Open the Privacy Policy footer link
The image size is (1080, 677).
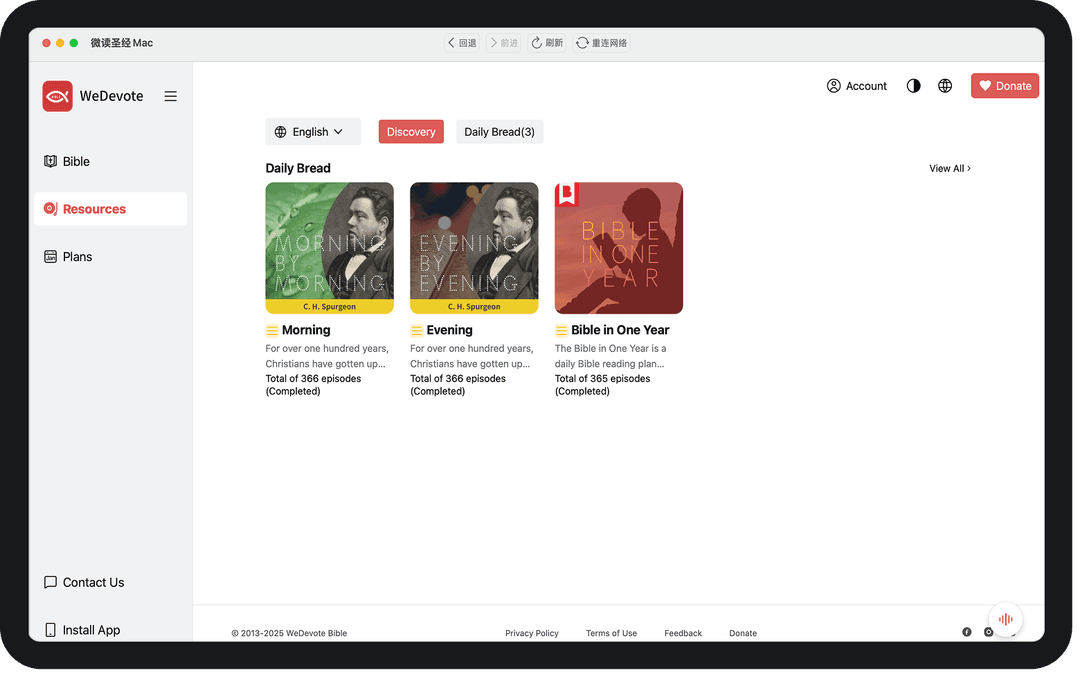532,633
